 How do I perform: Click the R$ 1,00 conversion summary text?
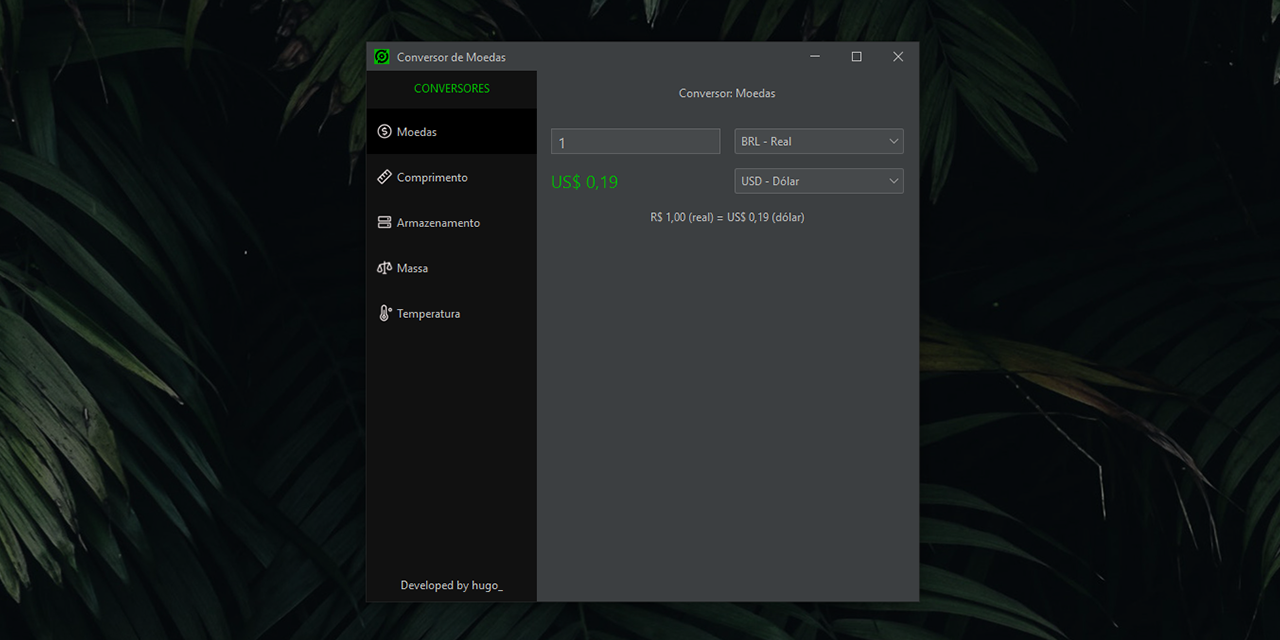click(727, 217)
